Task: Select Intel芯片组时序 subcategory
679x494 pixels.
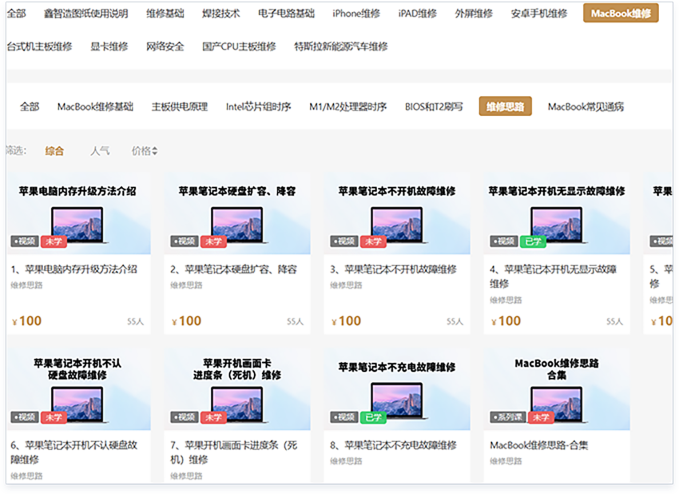Action: 259,107
